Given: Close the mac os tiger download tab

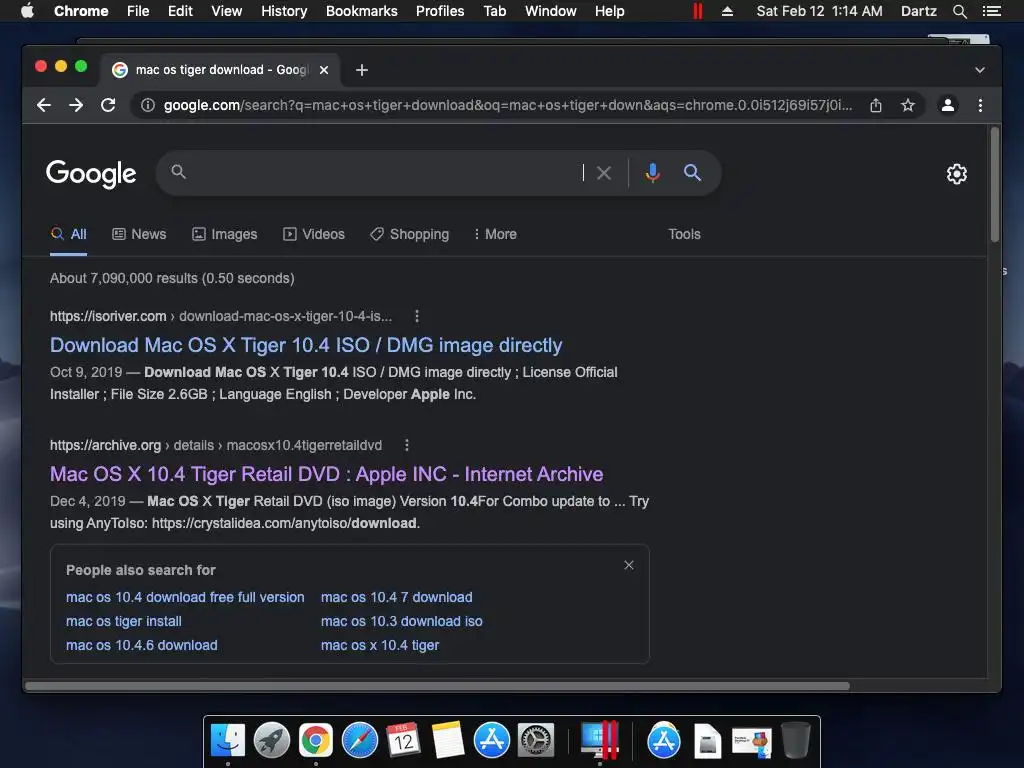Looking at the screenshot, I should [324, 70].
